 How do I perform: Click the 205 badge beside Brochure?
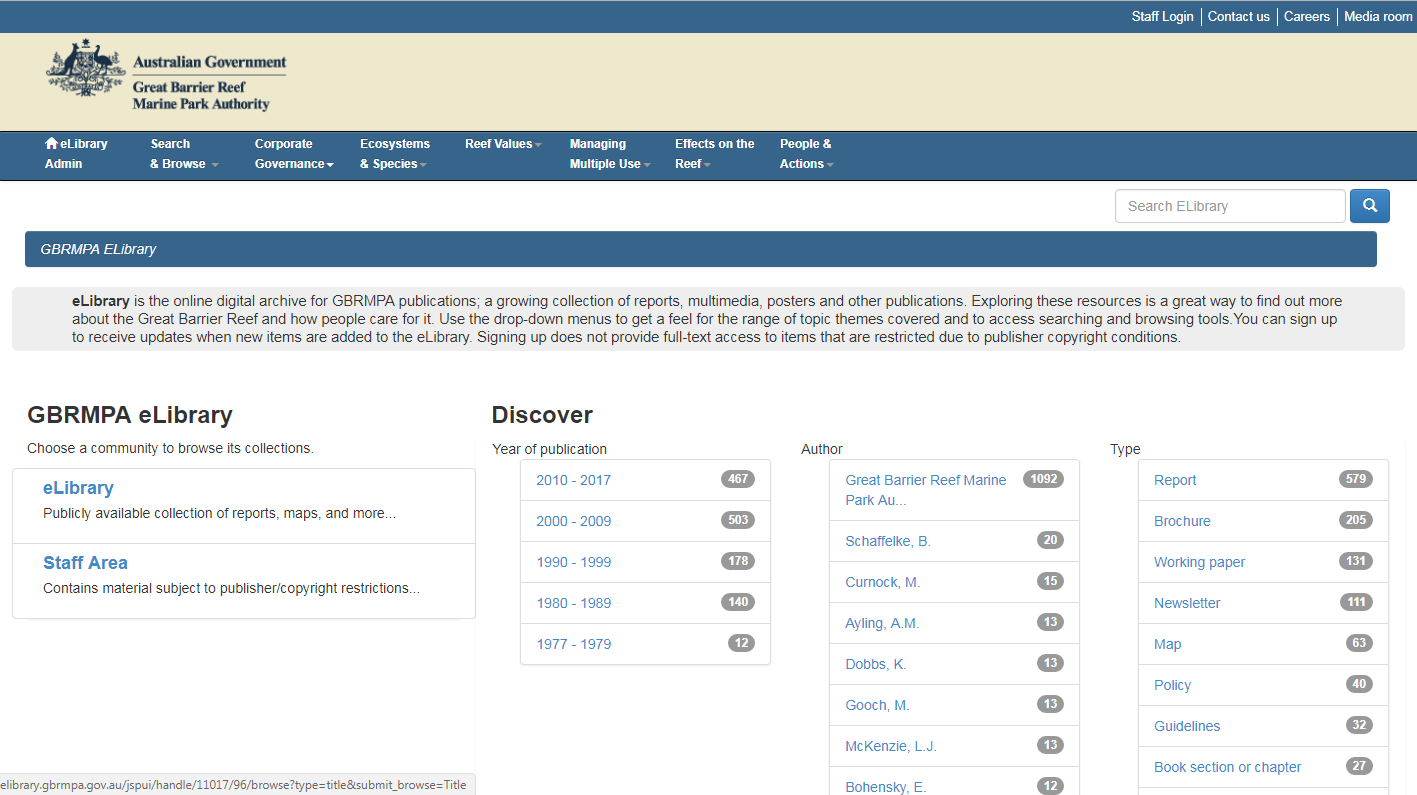(x=1356, y=520)
